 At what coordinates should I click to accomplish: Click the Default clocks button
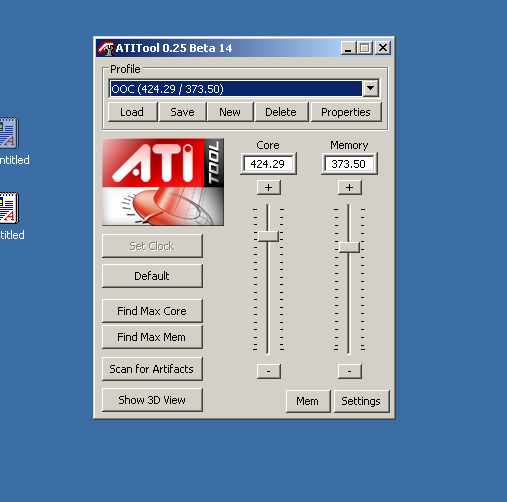pos(152,276)
